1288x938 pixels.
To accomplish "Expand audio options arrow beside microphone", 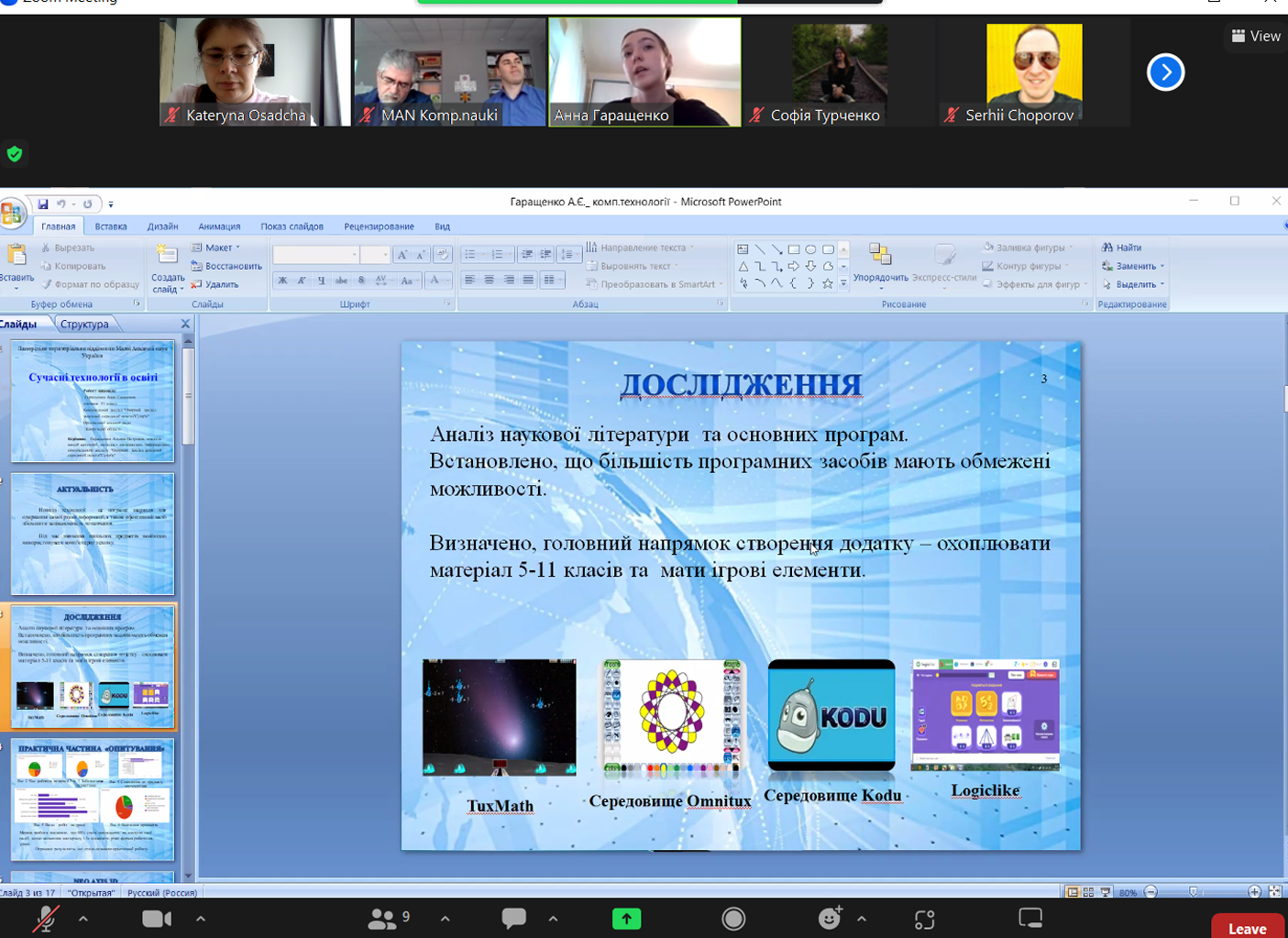I will (83, 918).
